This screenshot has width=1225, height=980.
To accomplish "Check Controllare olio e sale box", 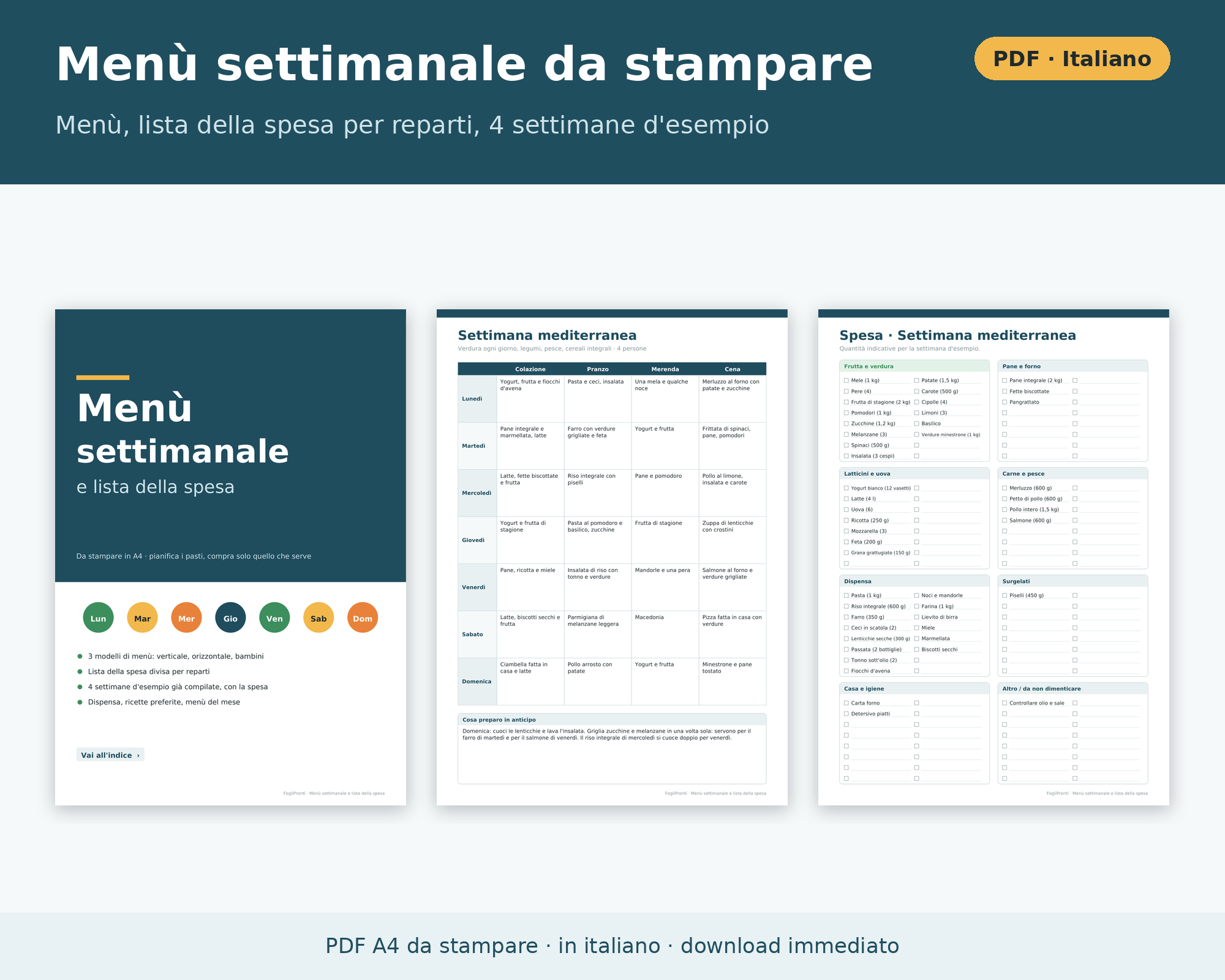I will coord(1005,703).
